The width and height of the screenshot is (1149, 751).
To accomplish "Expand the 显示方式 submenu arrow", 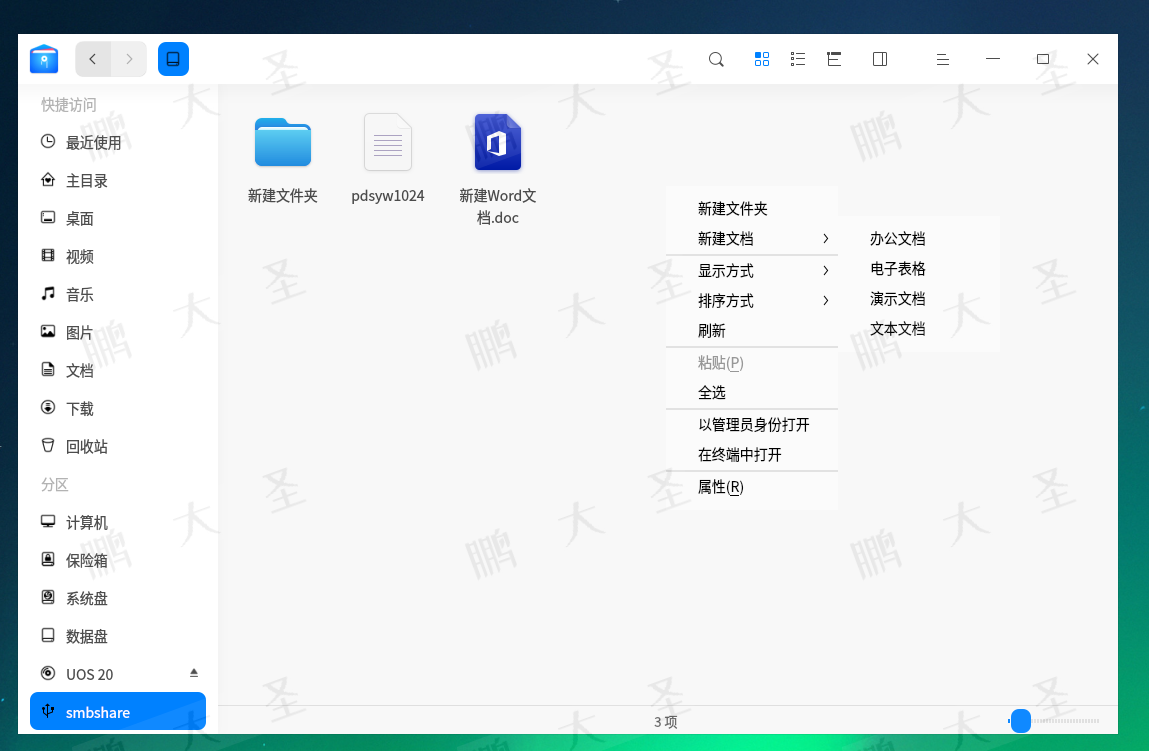I will pos(825,271).
